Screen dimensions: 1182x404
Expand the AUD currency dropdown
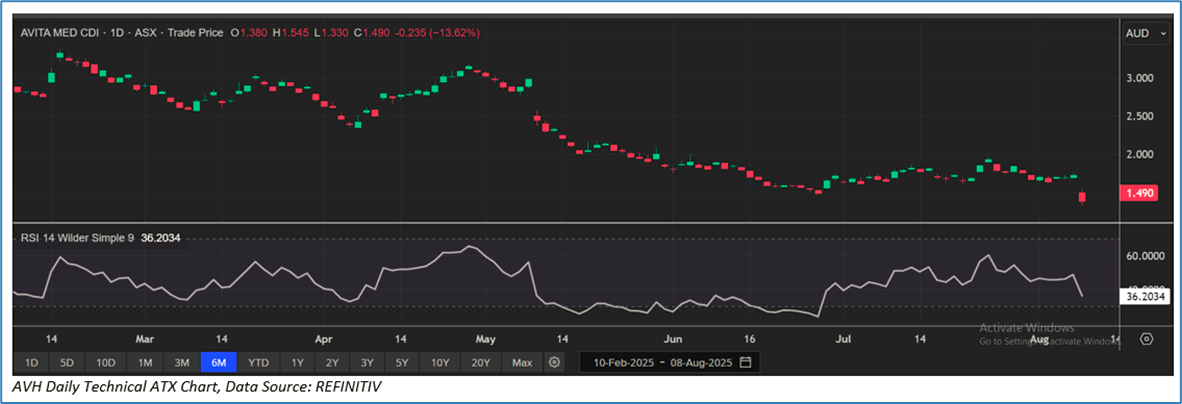tap(1145, 33)
